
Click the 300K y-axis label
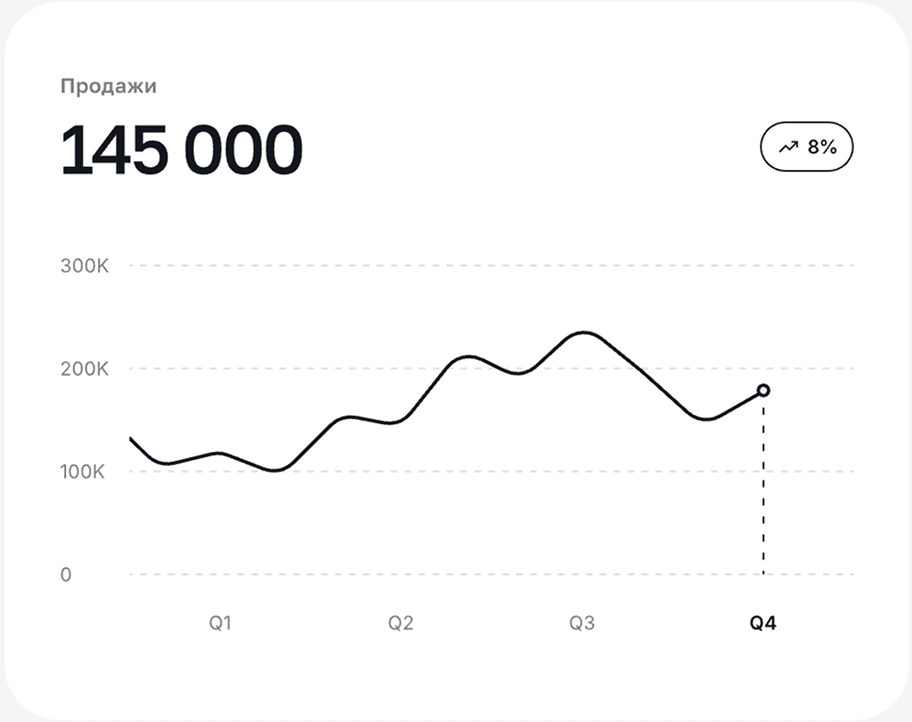coord(83,266)
